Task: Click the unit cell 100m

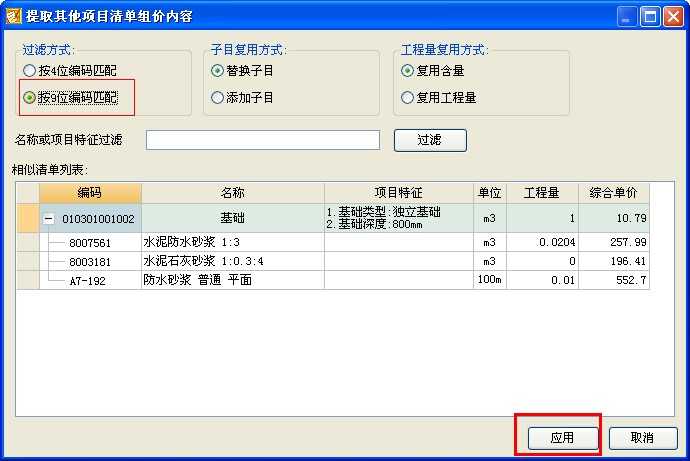Action: click(x=490, y=280)
